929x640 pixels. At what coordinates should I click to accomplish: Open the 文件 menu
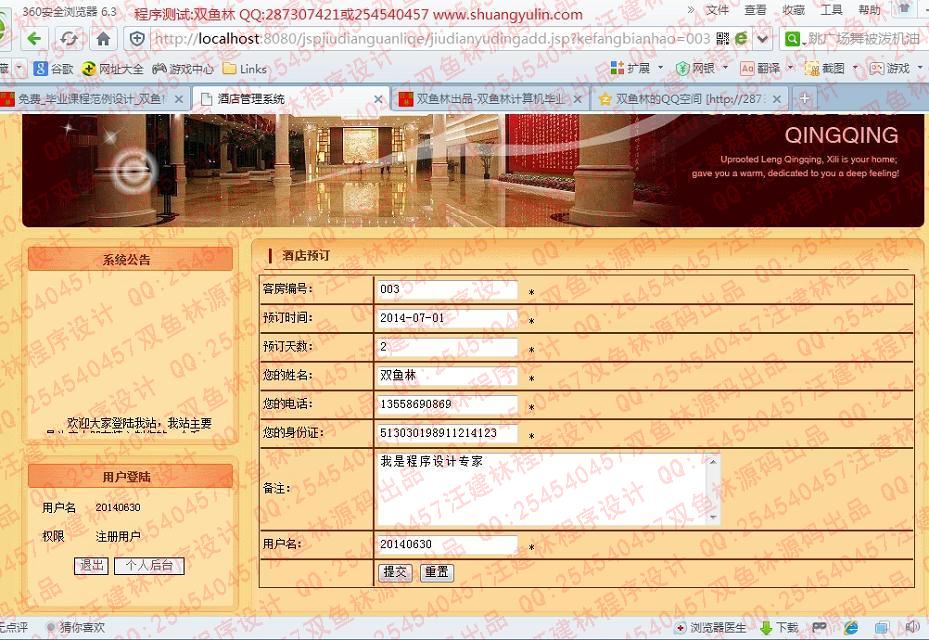(717, 10)
